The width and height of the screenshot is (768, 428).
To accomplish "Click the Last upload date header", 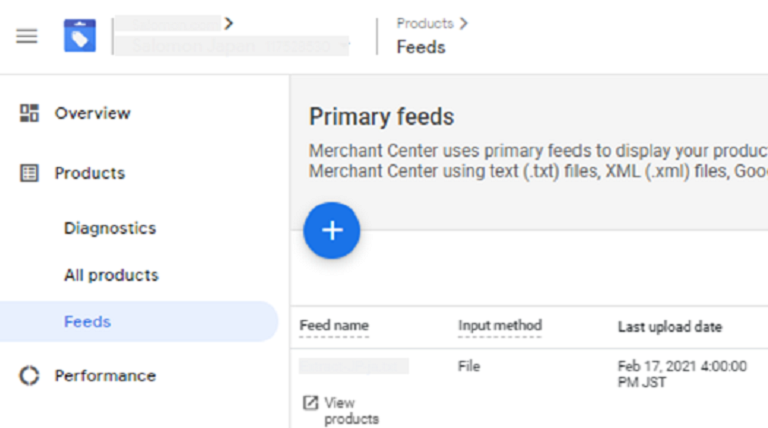I will [x=669, y=327].
